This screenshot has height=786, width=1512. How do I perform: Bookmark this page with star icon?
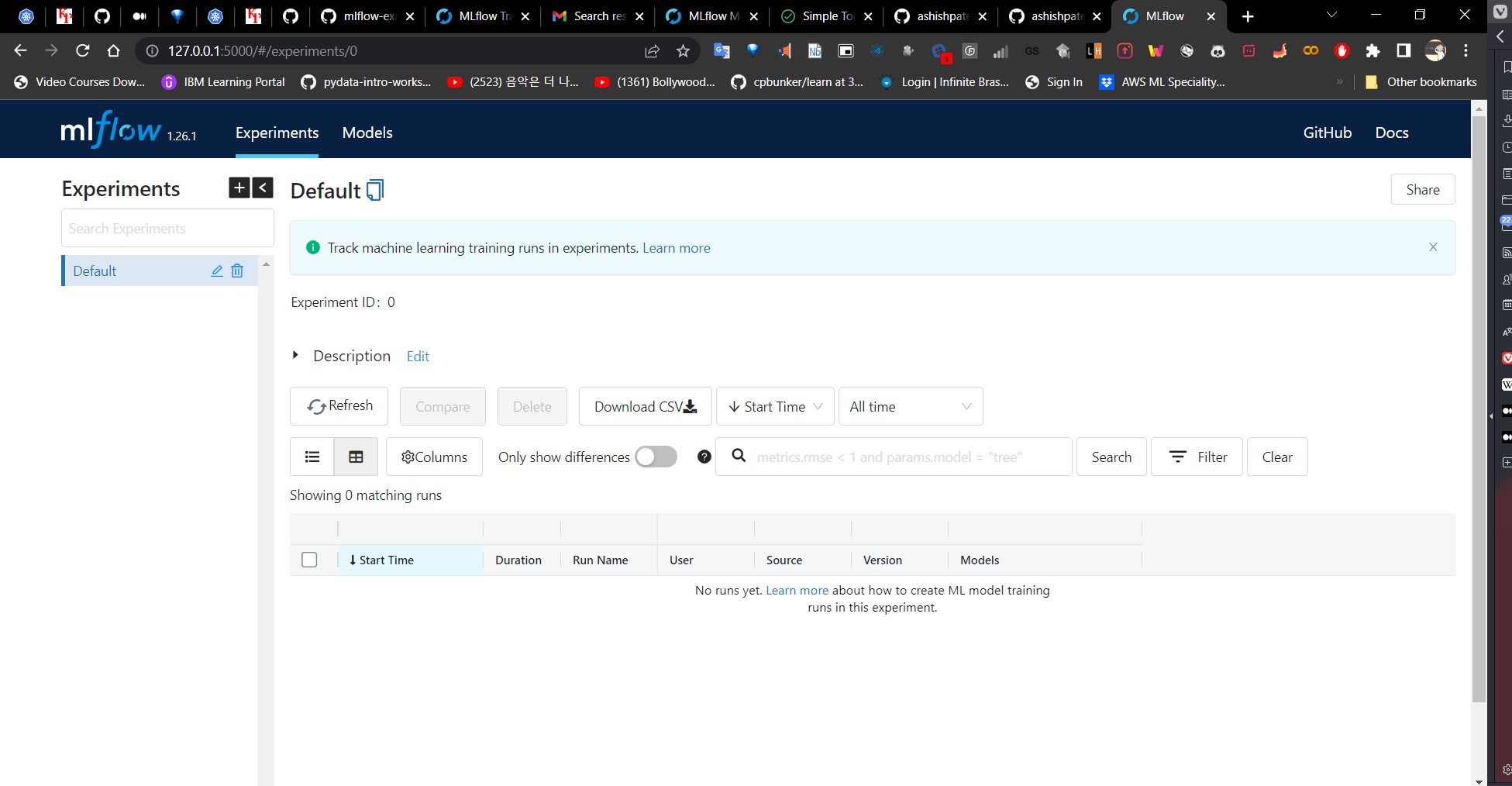point(683,50)
